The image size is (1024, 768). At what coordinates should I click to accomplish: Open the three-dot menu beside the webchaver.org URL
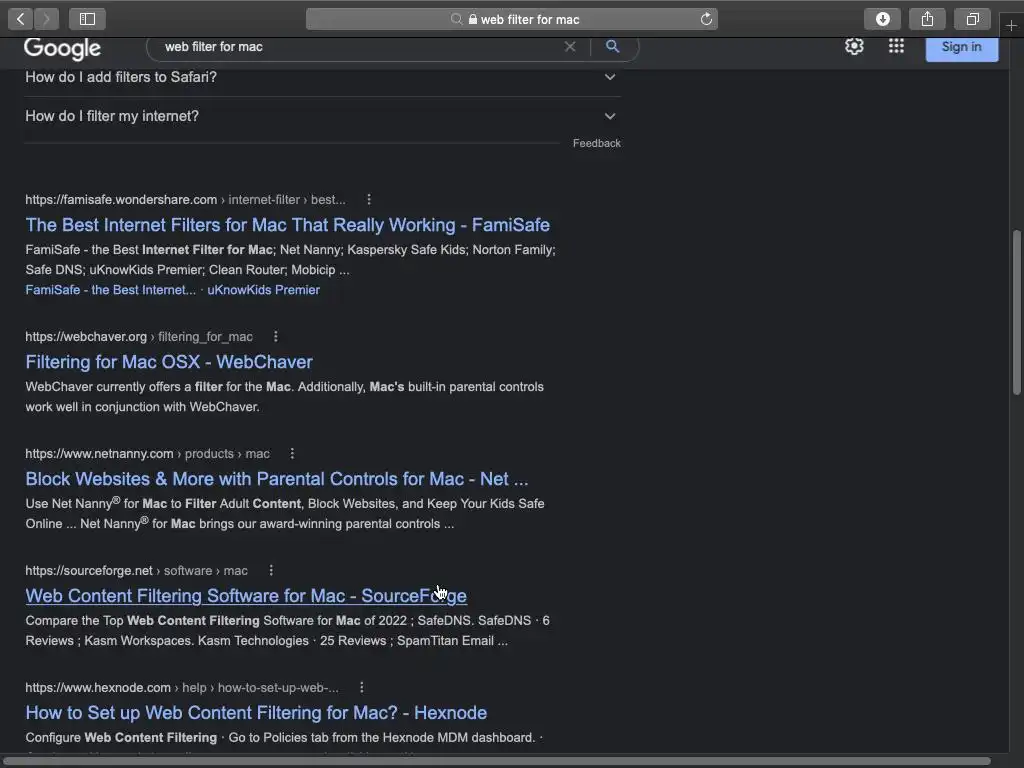point(276,336)
